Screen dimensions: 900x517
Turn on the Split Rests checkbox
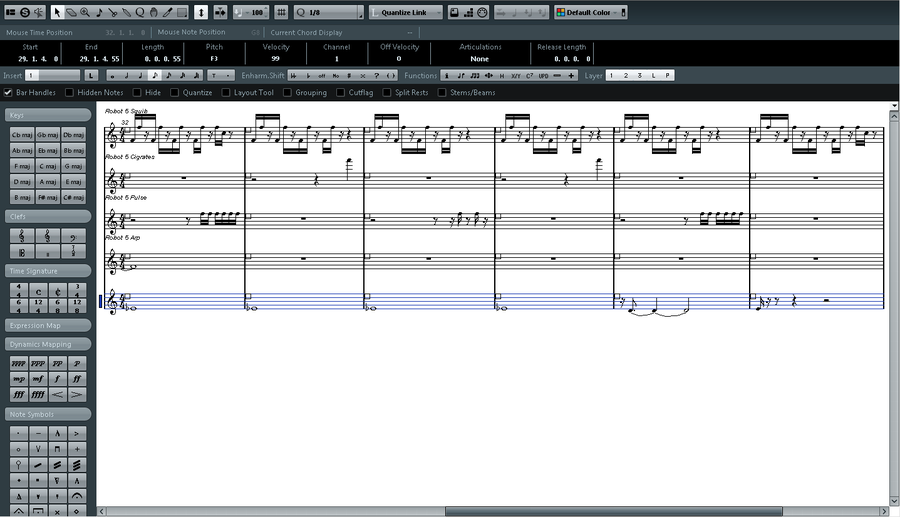387,93
